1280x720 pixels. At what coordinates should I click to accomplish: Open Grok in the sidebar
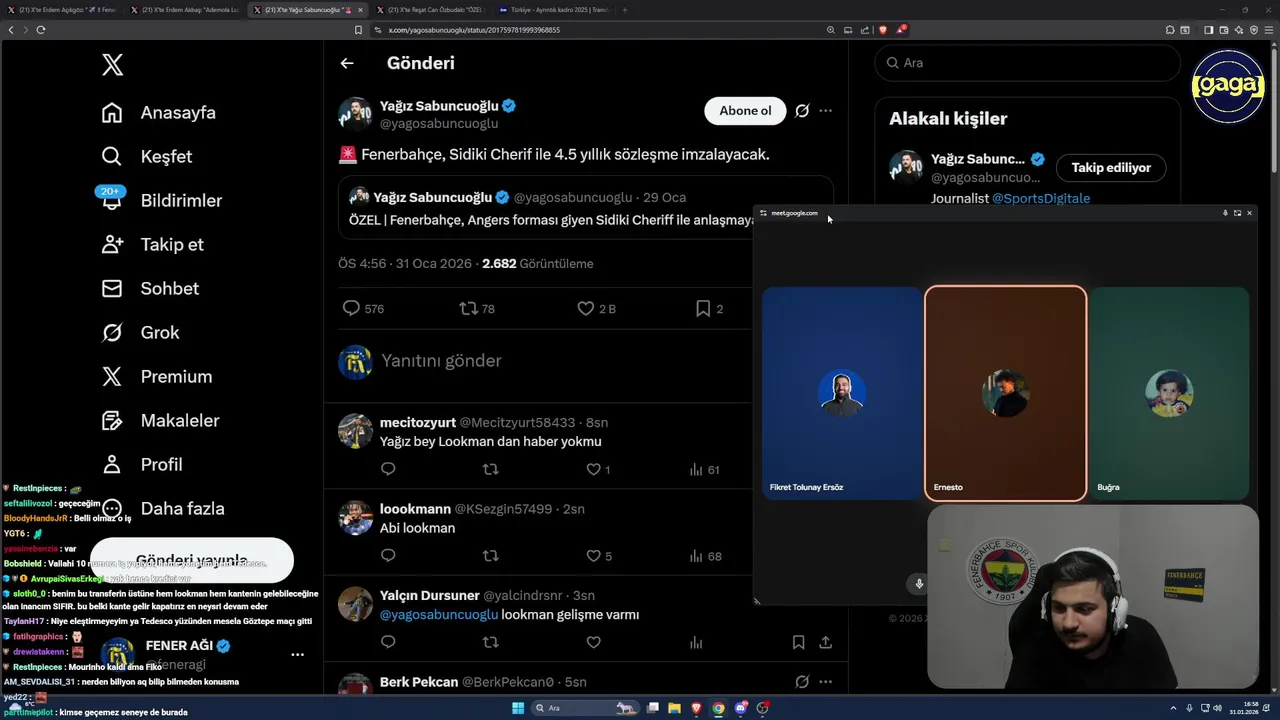[x=140, y=333]
